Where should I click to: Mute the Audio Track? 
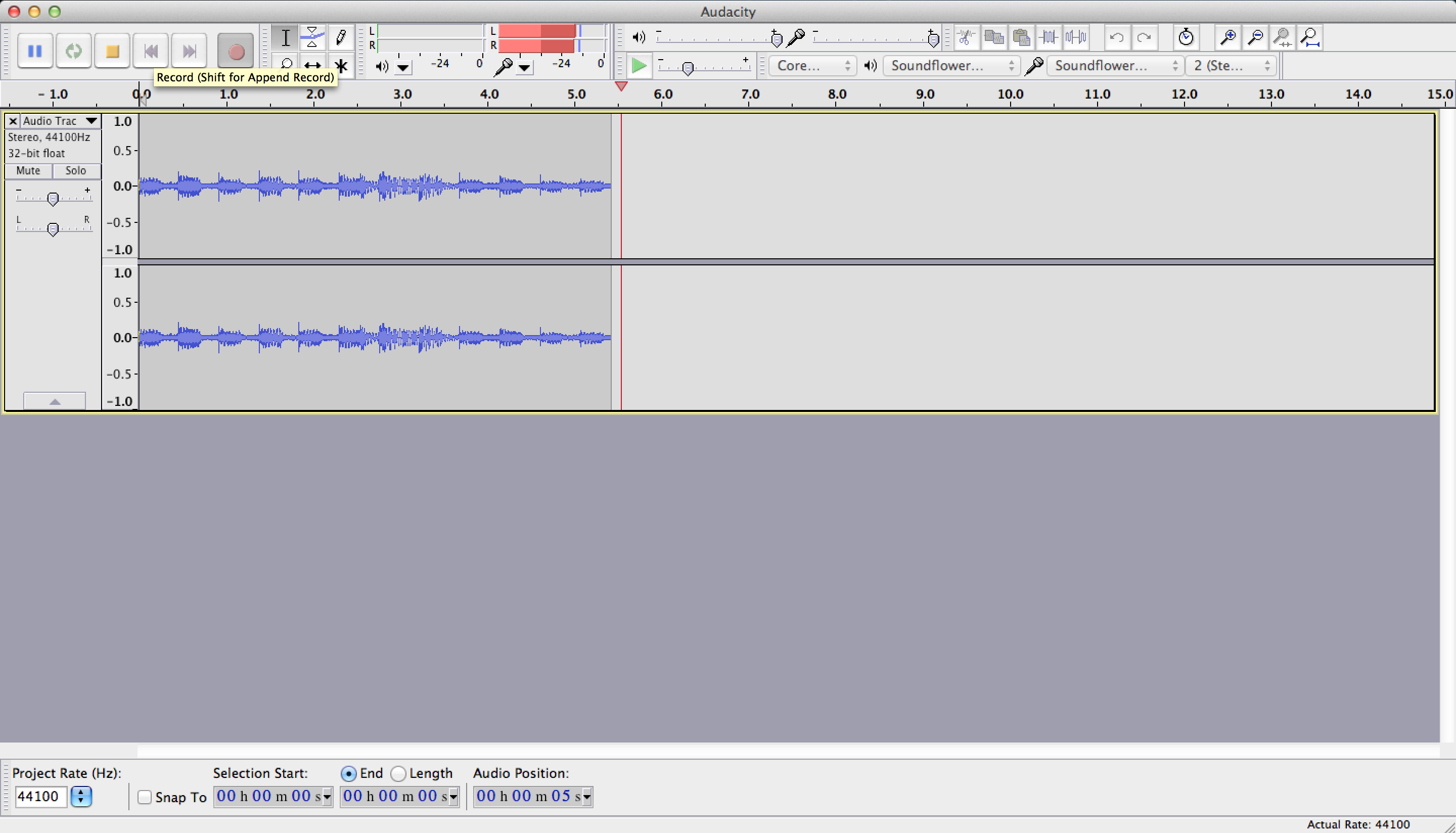click(28, 170)
